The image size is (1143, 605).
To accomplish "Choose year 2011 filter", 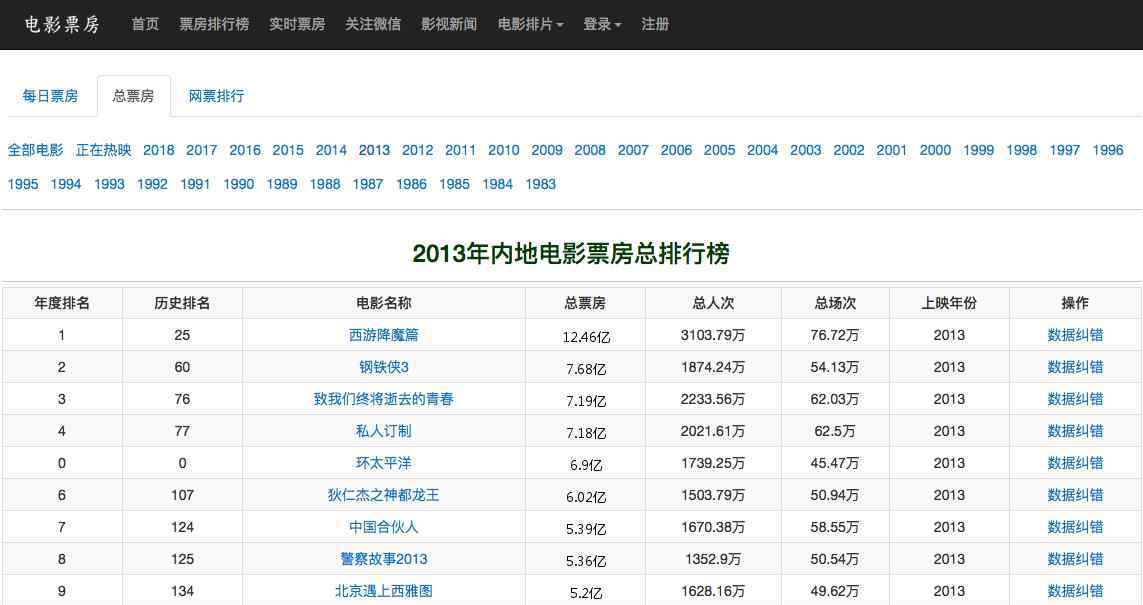I will pyautogui.click(x=461, y=150).
